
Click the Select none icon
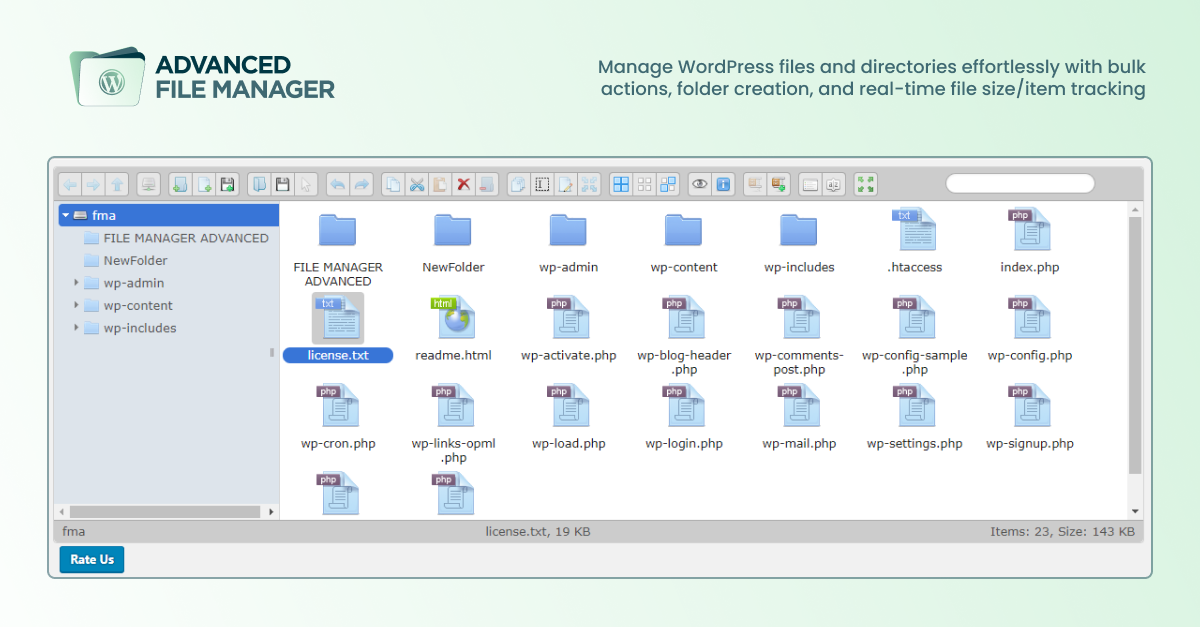coord(645,184)
